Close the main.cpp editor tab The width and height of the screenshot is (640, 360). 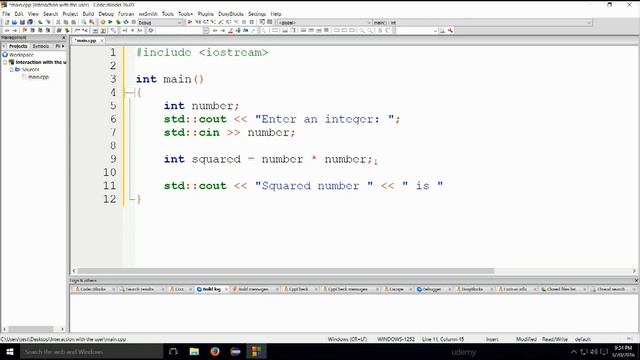(102, 40)
